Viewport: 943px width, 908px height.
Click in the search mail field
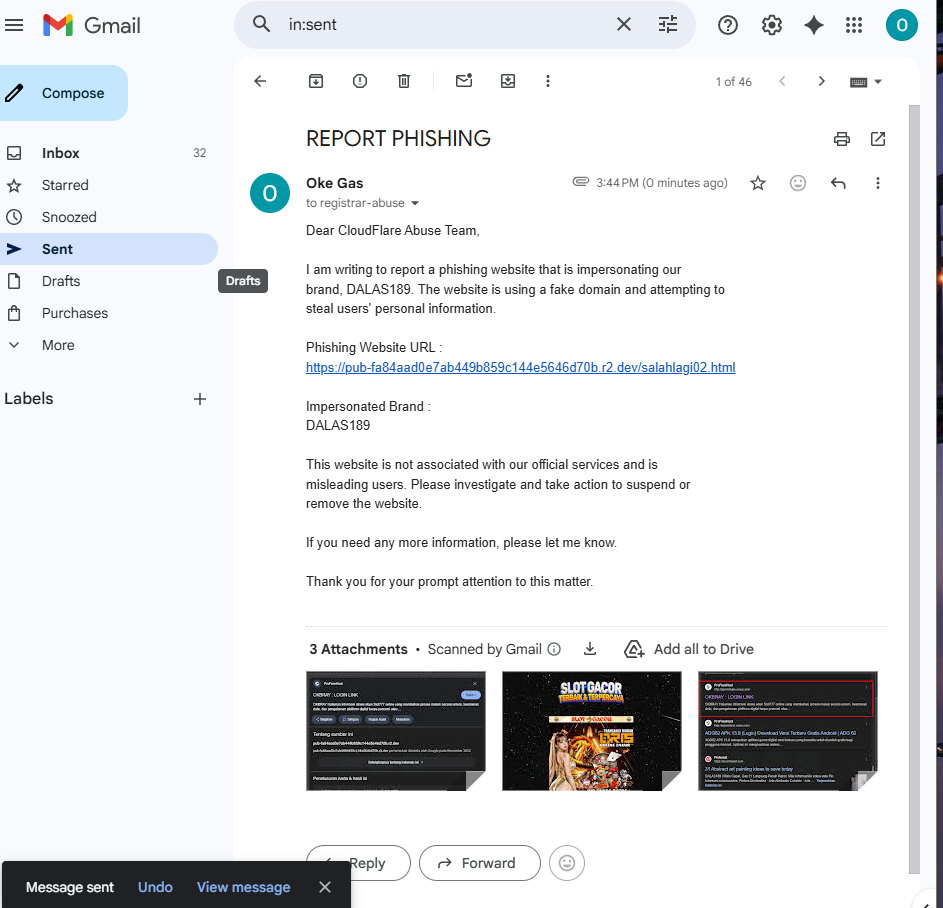point(445,25)
